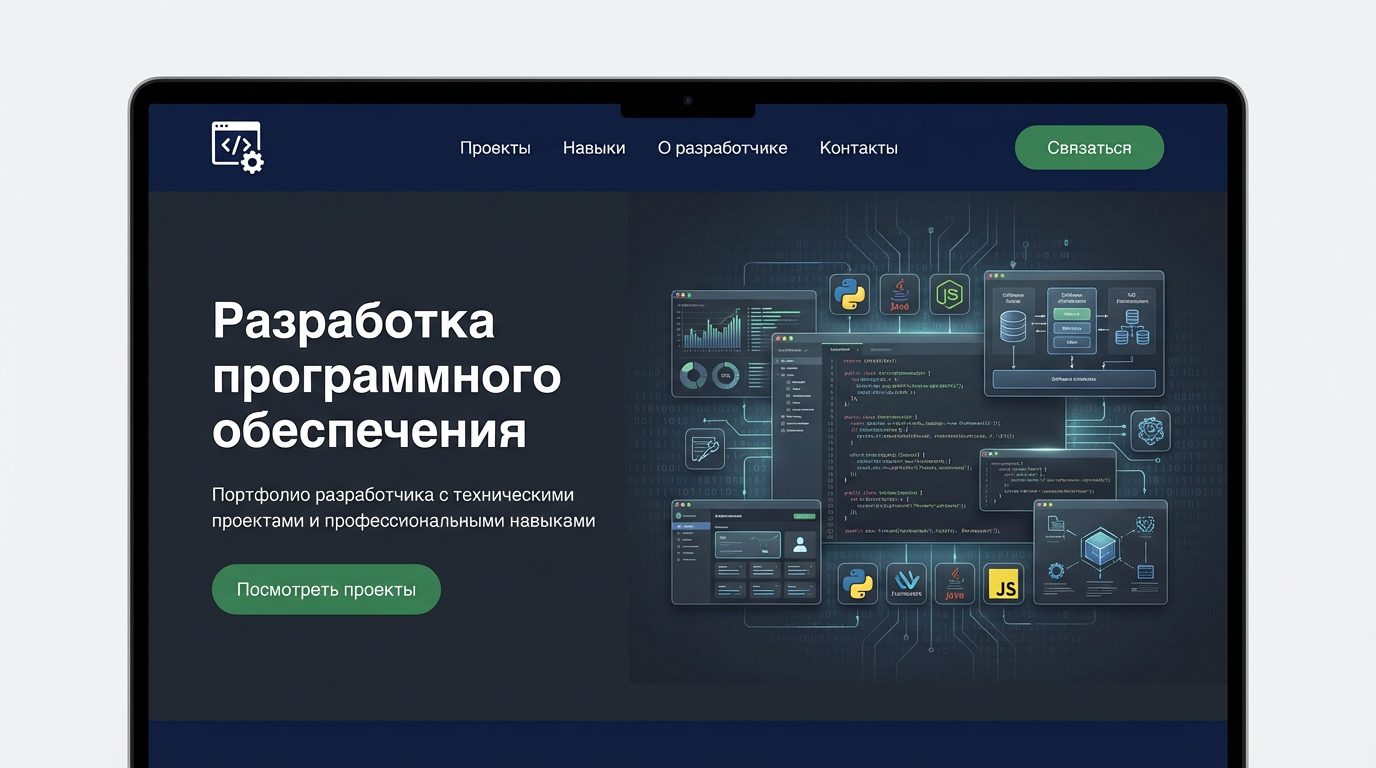
Task: Click Контакты in the top navigation
Action: [858, 147]
